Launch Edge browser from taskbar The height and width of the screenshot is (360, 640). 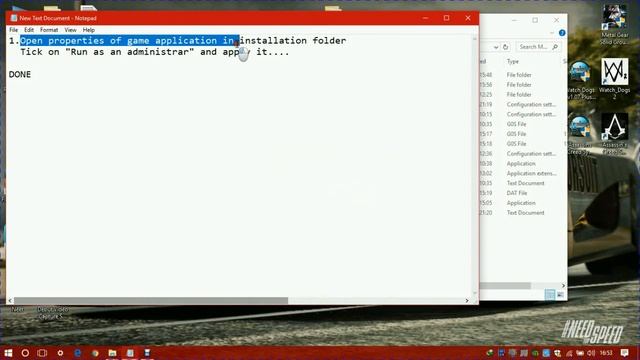(78, 353)
